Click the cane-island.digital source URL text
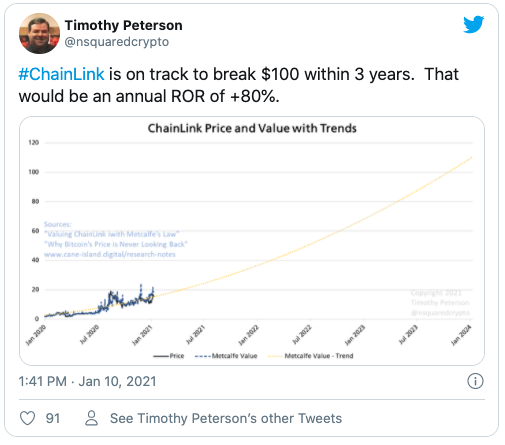Screen dimensions: 505x445 click(110, 254)
